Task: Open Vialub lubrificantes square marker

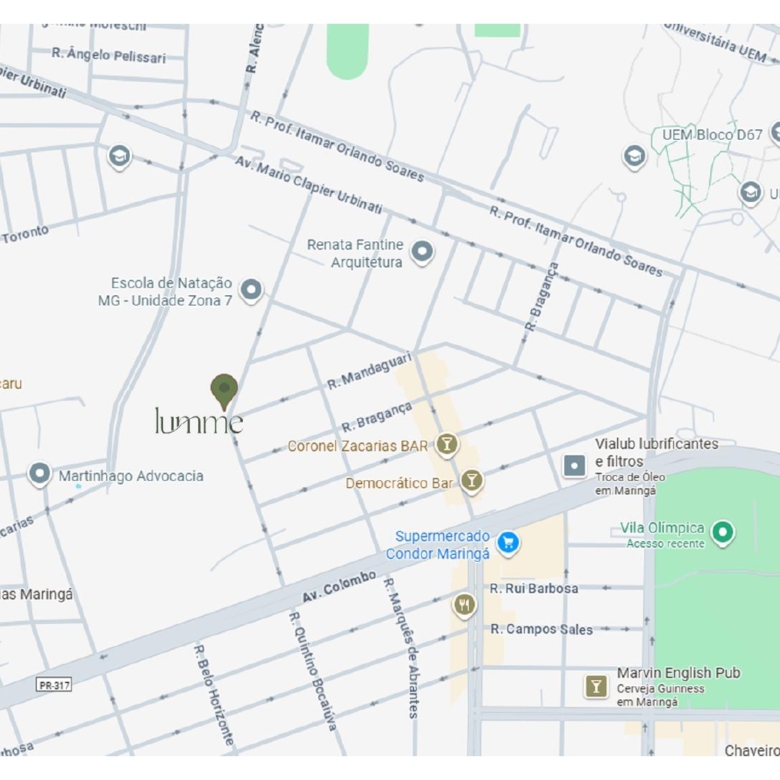Action: [x=574, y=466]
